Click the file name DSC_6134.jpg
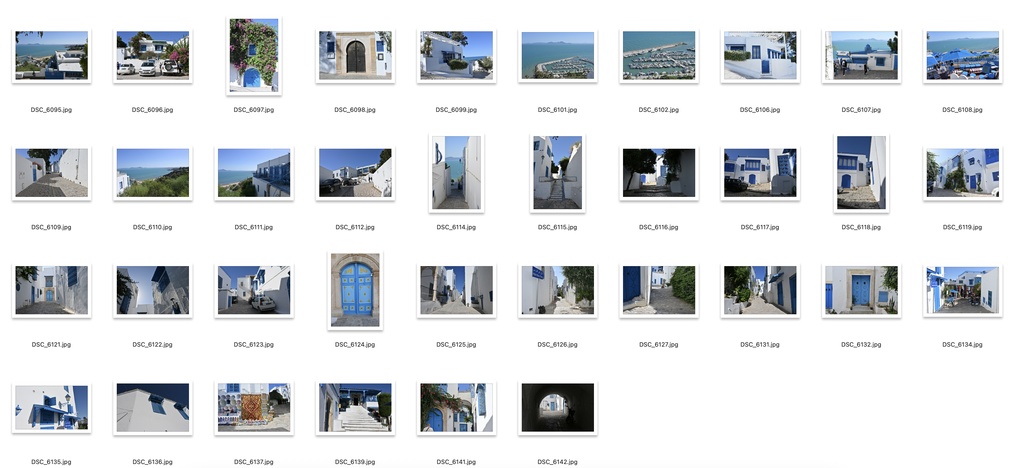 coord(963,344)
